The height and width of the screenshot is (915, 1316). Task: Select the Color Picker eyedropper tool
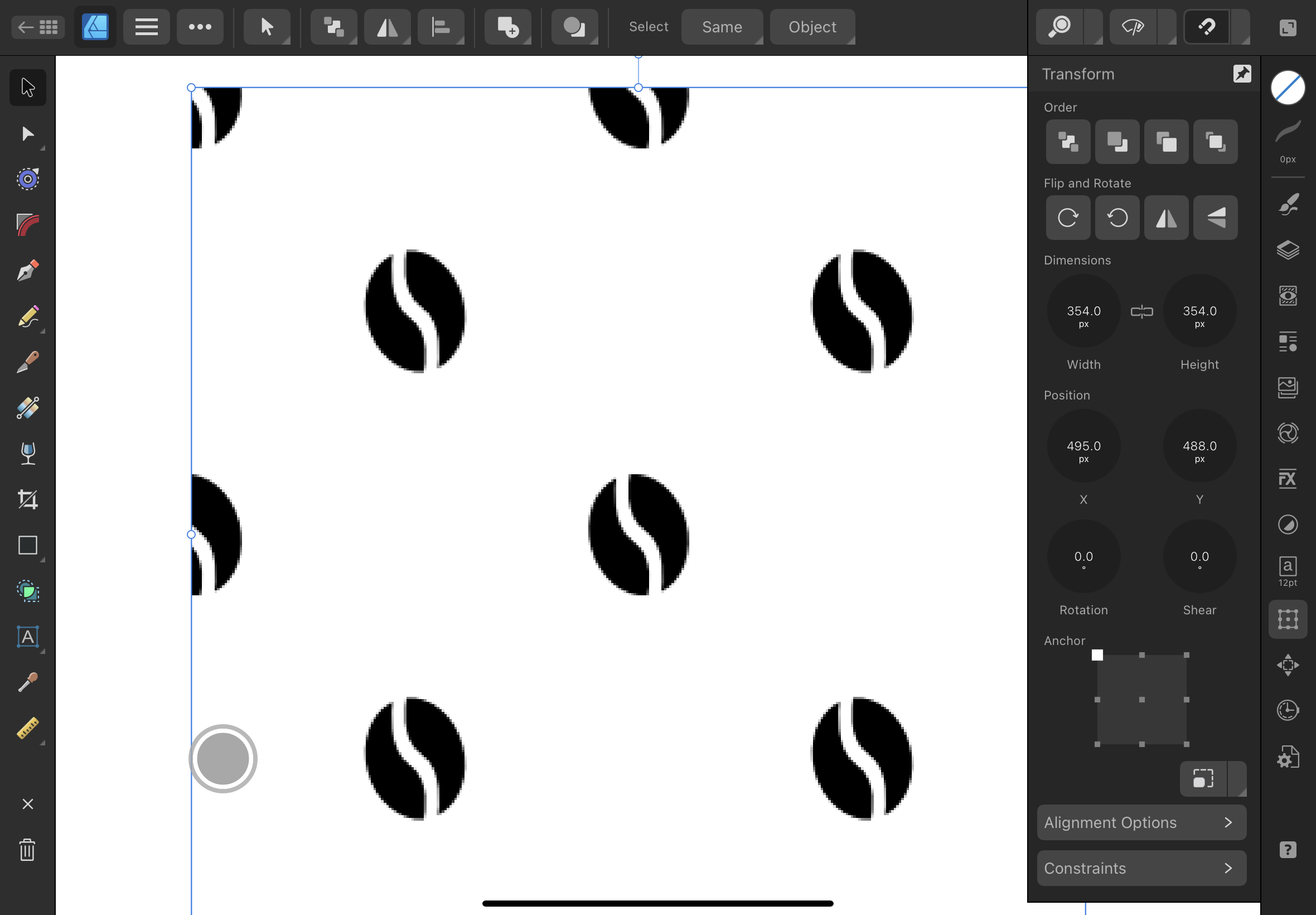(x=27, y=682)
